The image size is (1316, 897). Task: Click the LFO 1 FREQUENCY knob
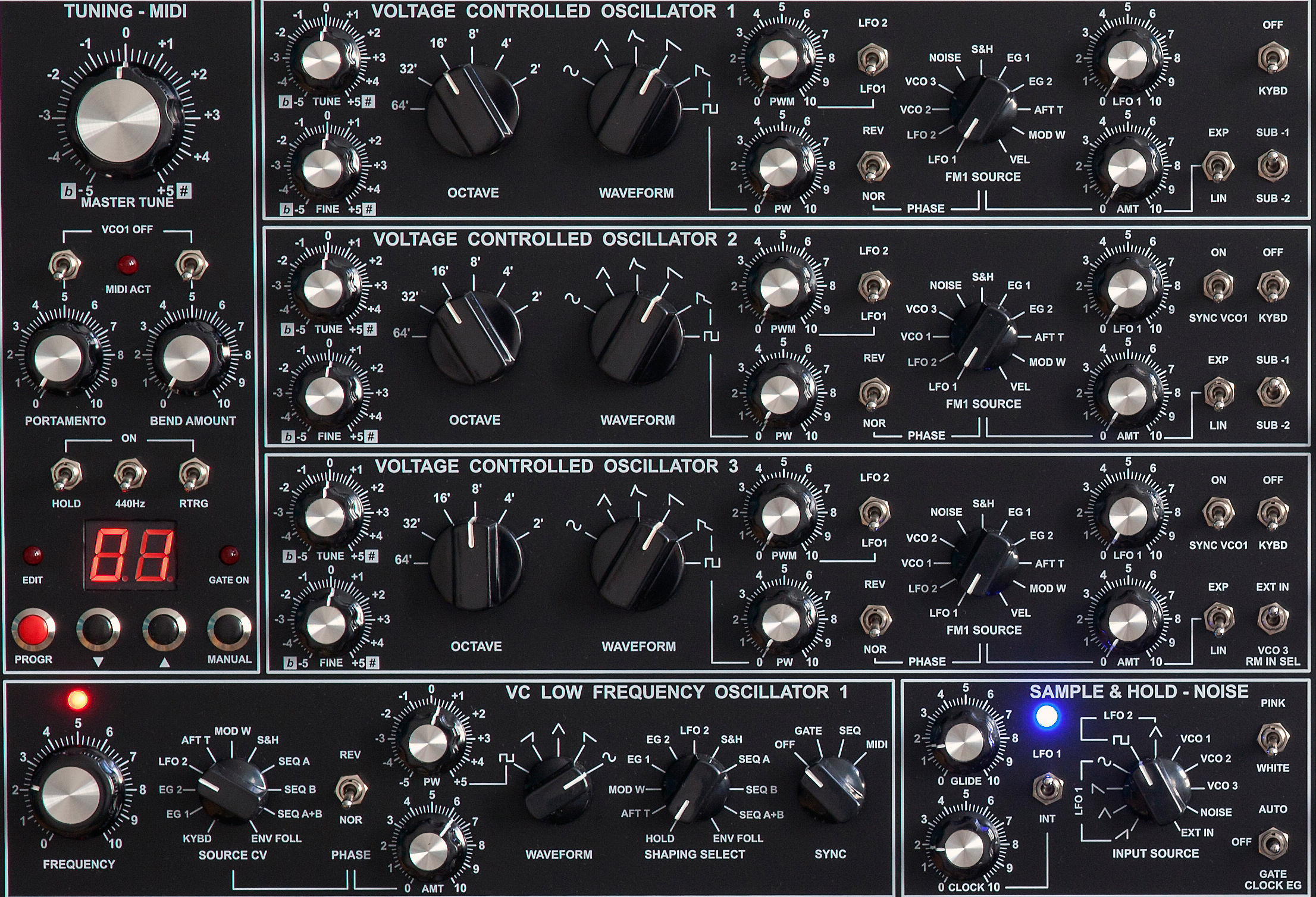tap(74, 791)
